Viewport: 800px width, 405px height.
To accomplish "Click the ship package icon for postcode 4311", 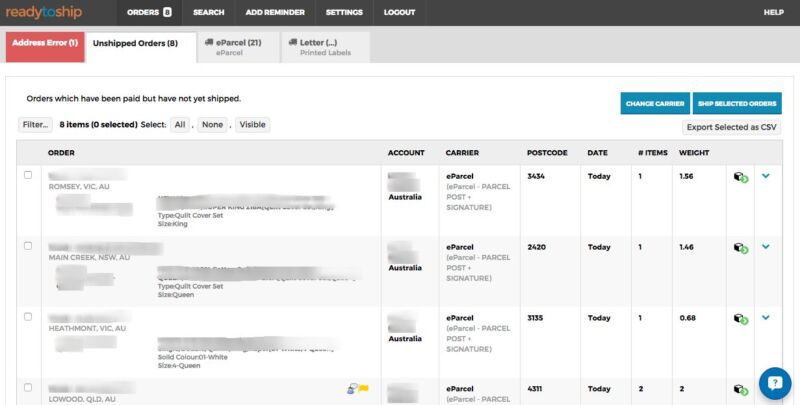I will coord(741,390).
